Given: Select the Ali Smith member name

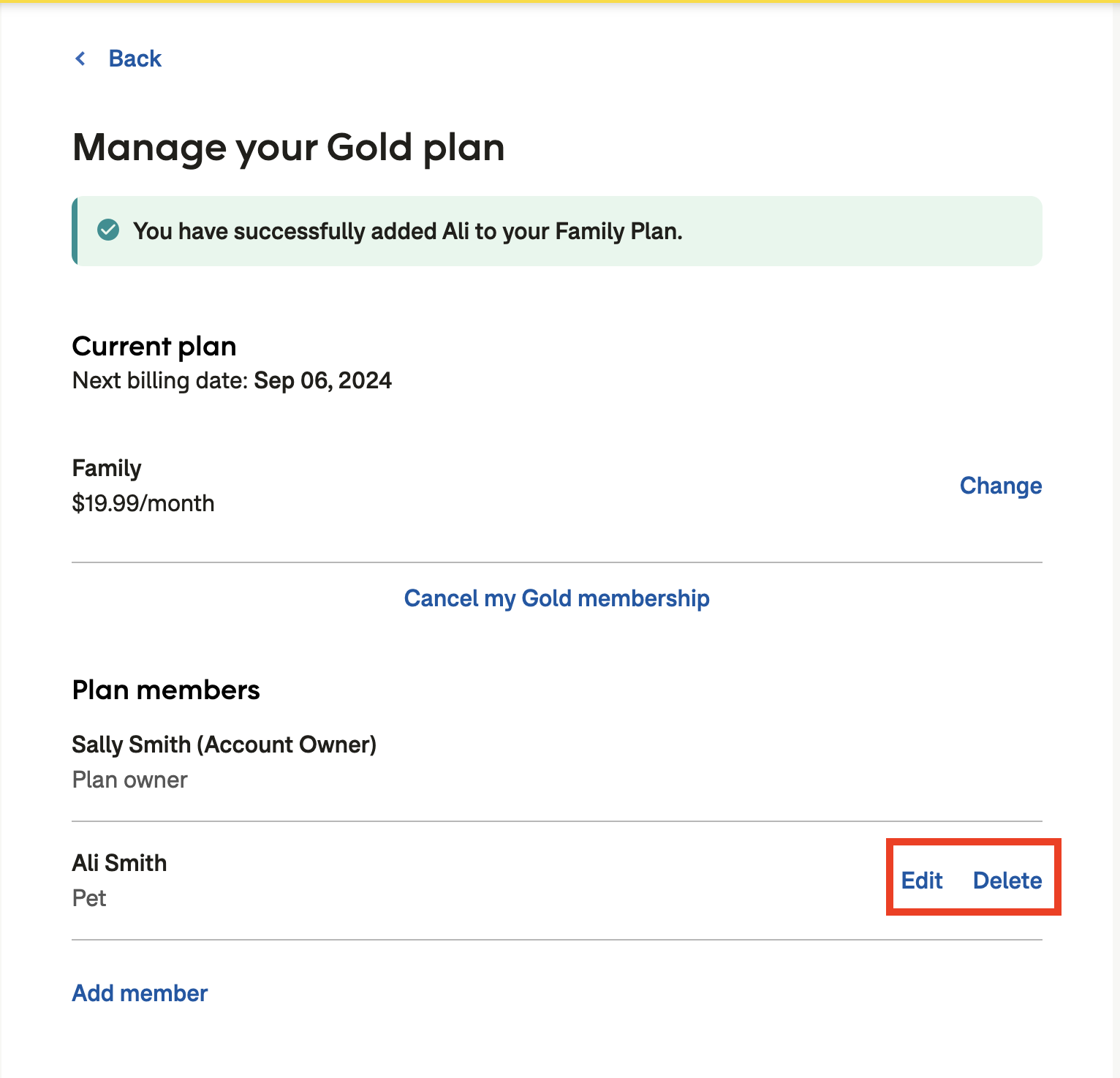Looking at the screenshot, I should 119,863.
